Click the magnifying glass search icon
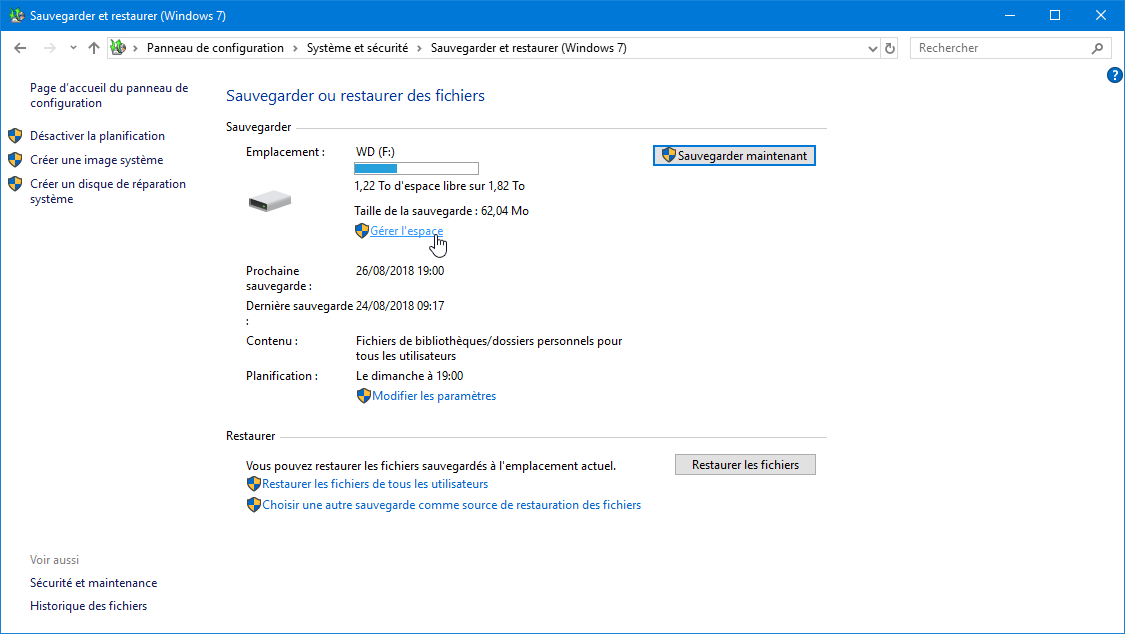This screenshot has height=634, width=1125. pyautogui.click(x=1098, y=48)
